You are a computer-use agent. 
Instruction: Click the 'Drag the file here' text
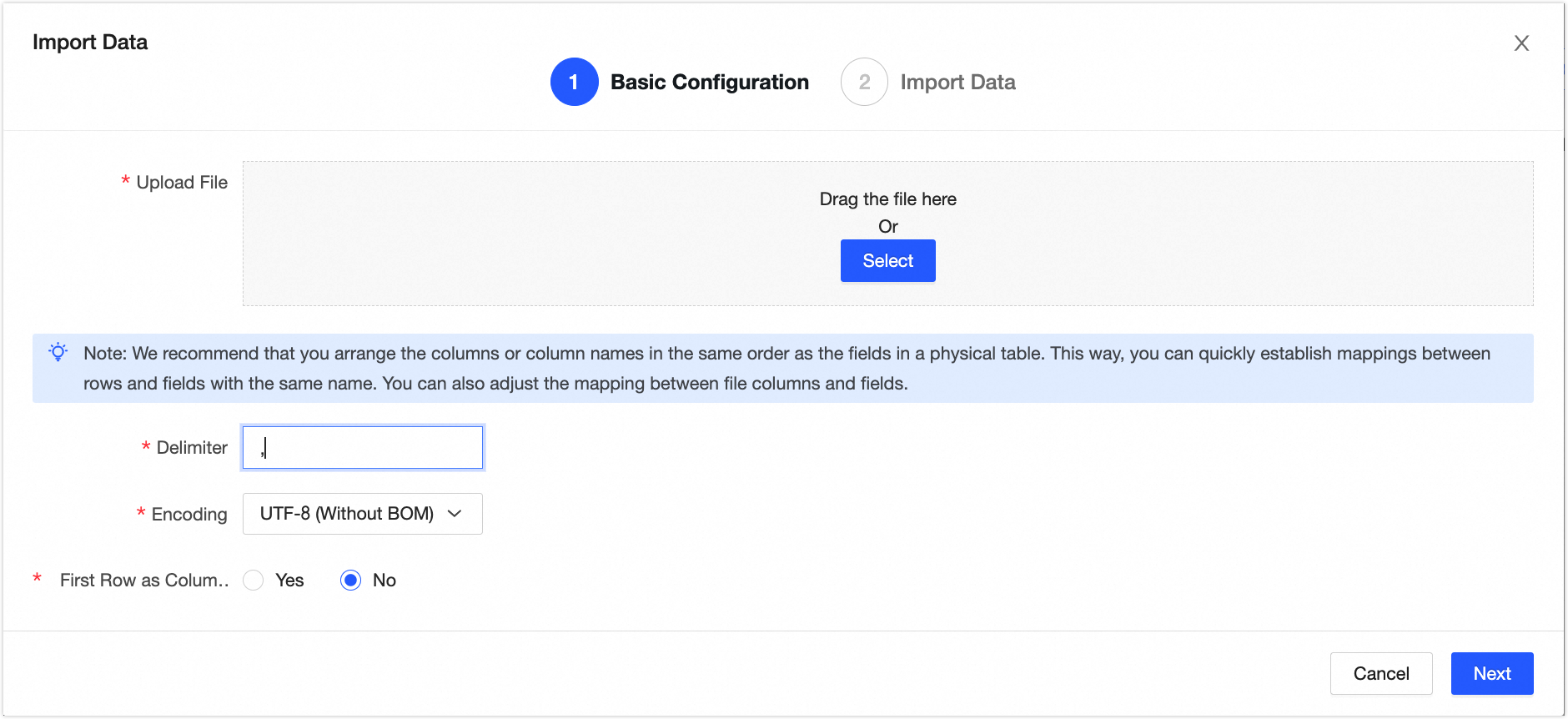887,199
